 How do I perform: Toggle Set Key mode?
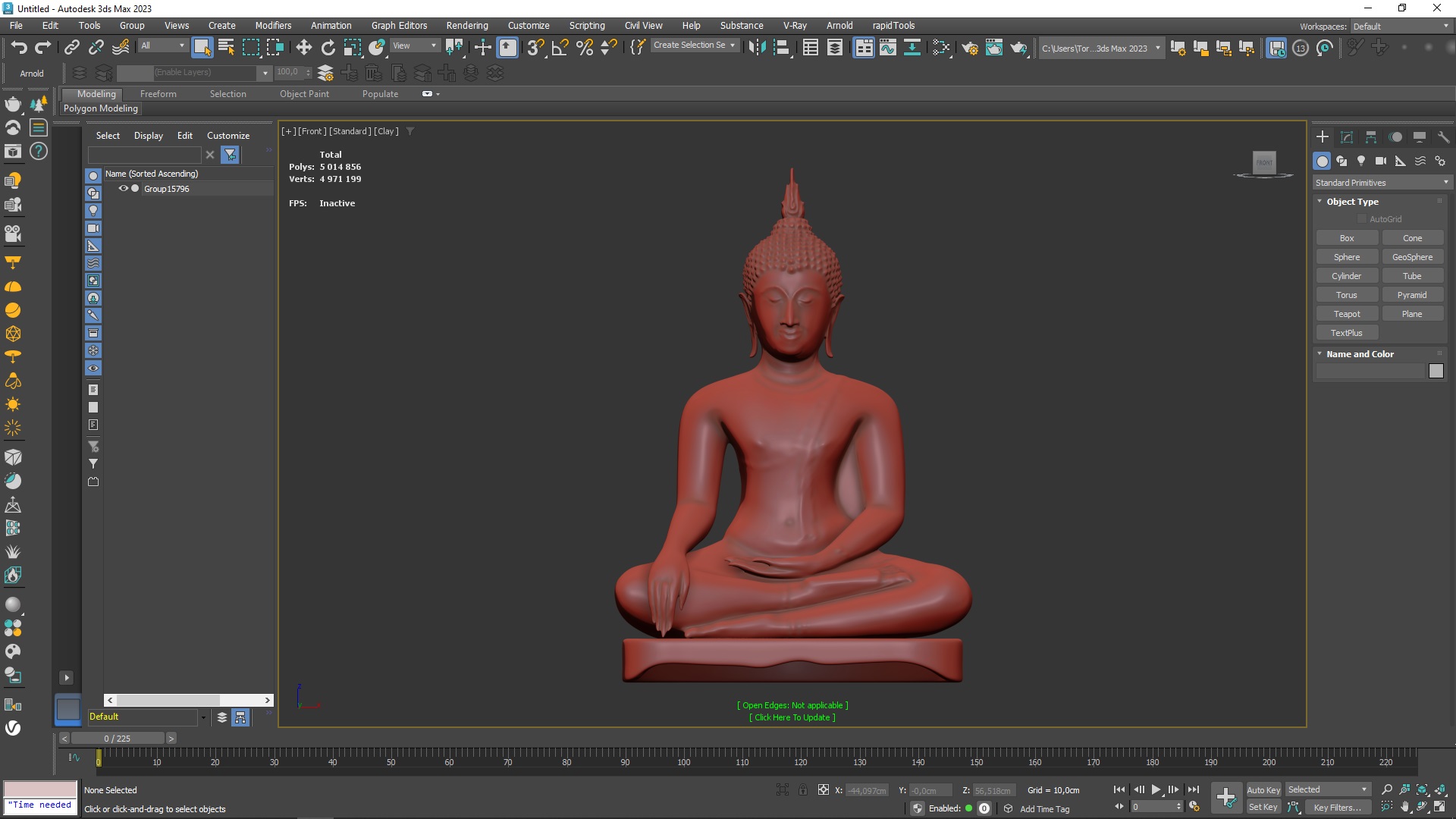click(x=1263, y=808)
